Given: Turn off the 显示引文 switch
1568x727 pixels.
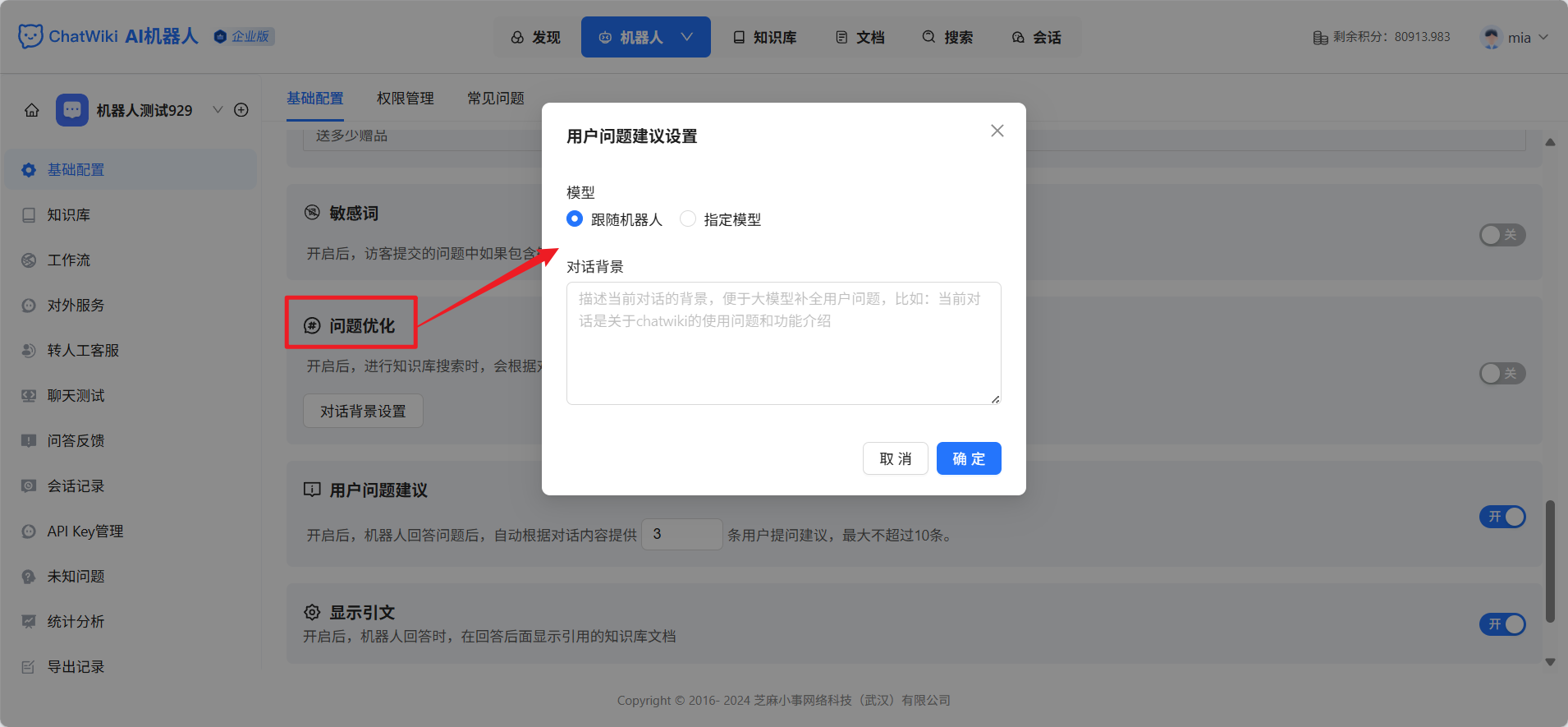Looking at the screenshot, I should click(x=1502, y=624).
